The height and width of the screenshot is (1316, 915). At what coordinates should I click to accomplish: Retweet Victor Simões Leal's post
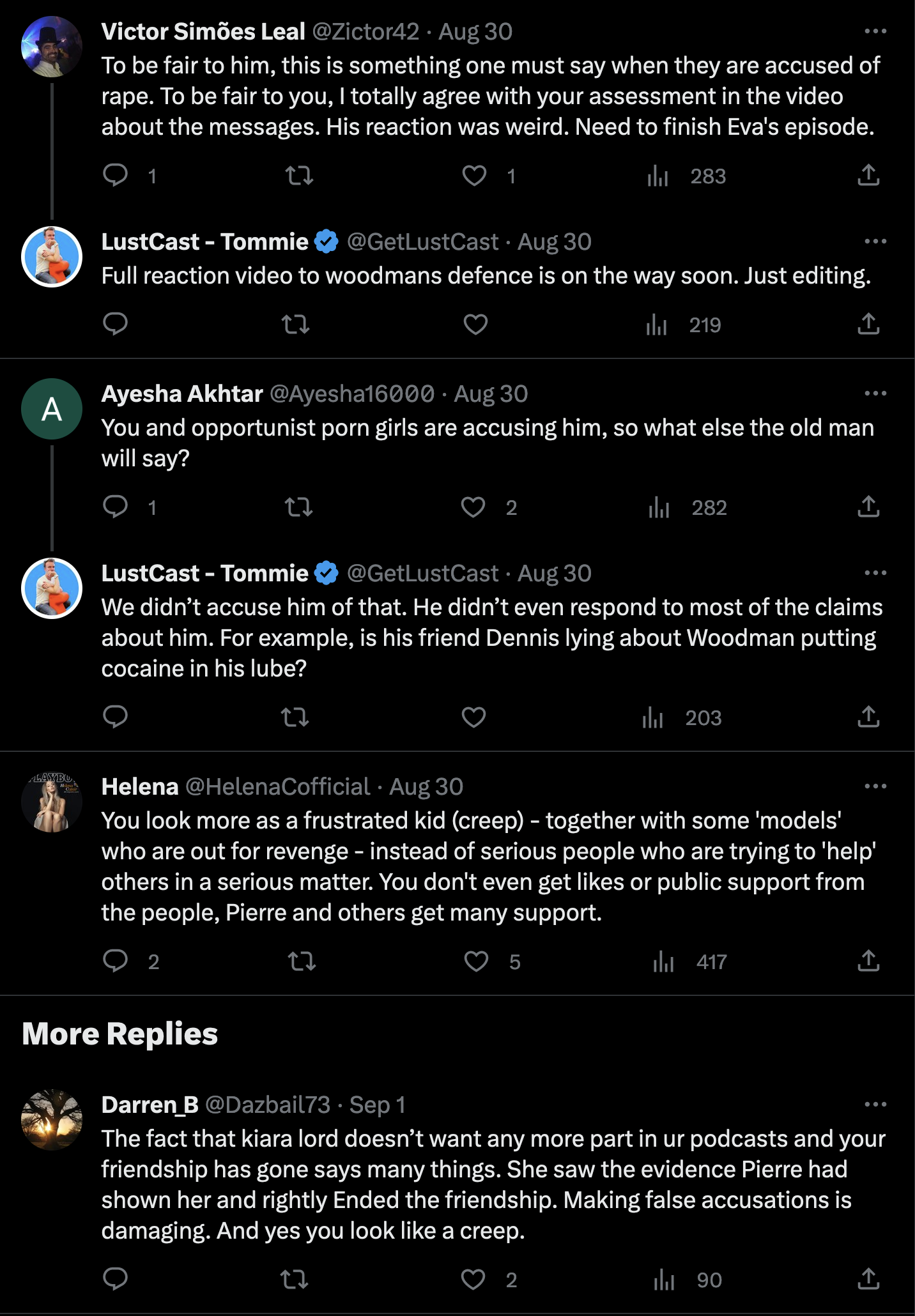point(299,175)
